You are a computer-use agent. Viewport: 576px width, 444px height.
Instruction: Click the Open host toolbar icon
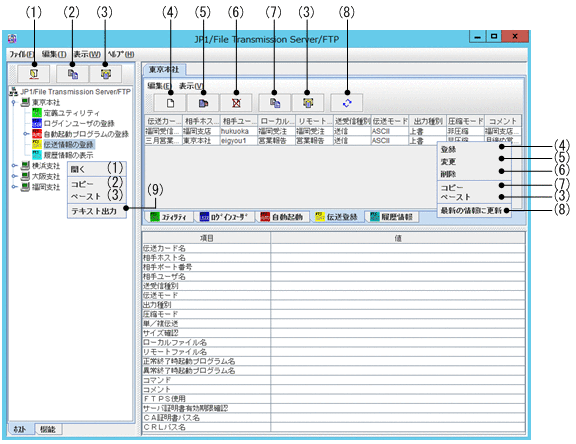(34, 74)
